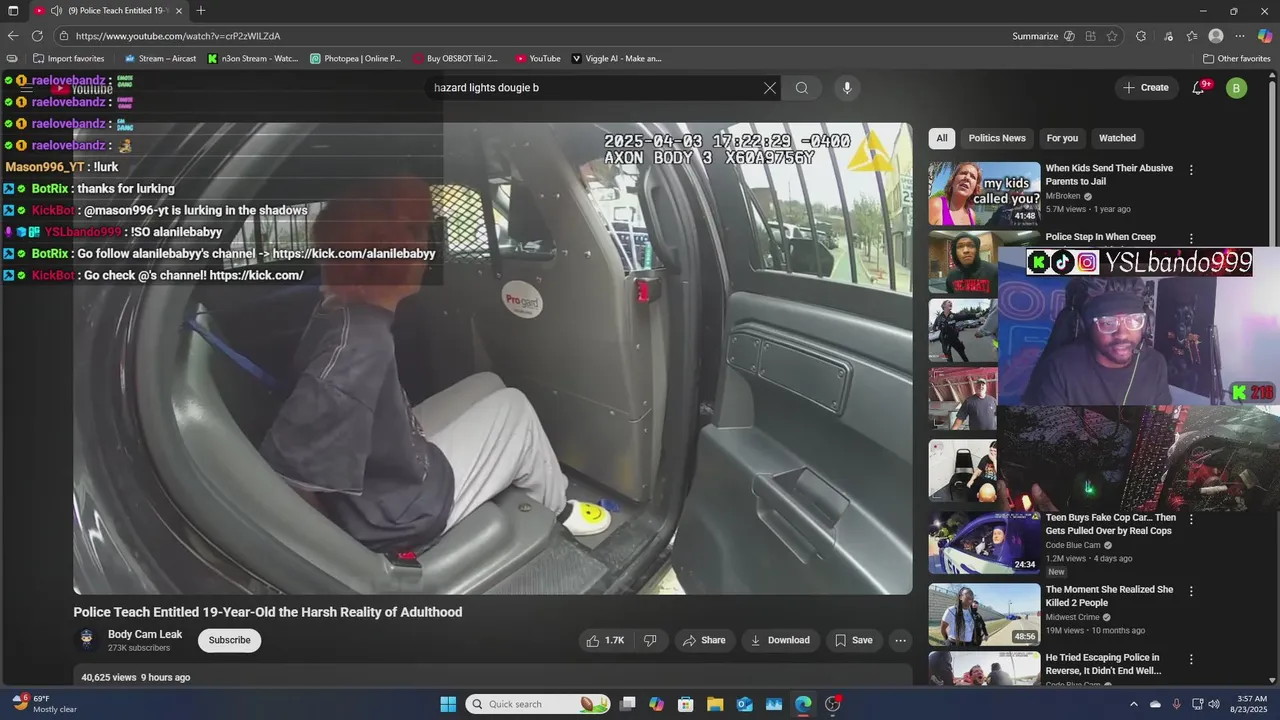Open the YouTube account avatar menu
Image resolution: width=1280 pixels, height=720 pixels.
click(1236, 88)
